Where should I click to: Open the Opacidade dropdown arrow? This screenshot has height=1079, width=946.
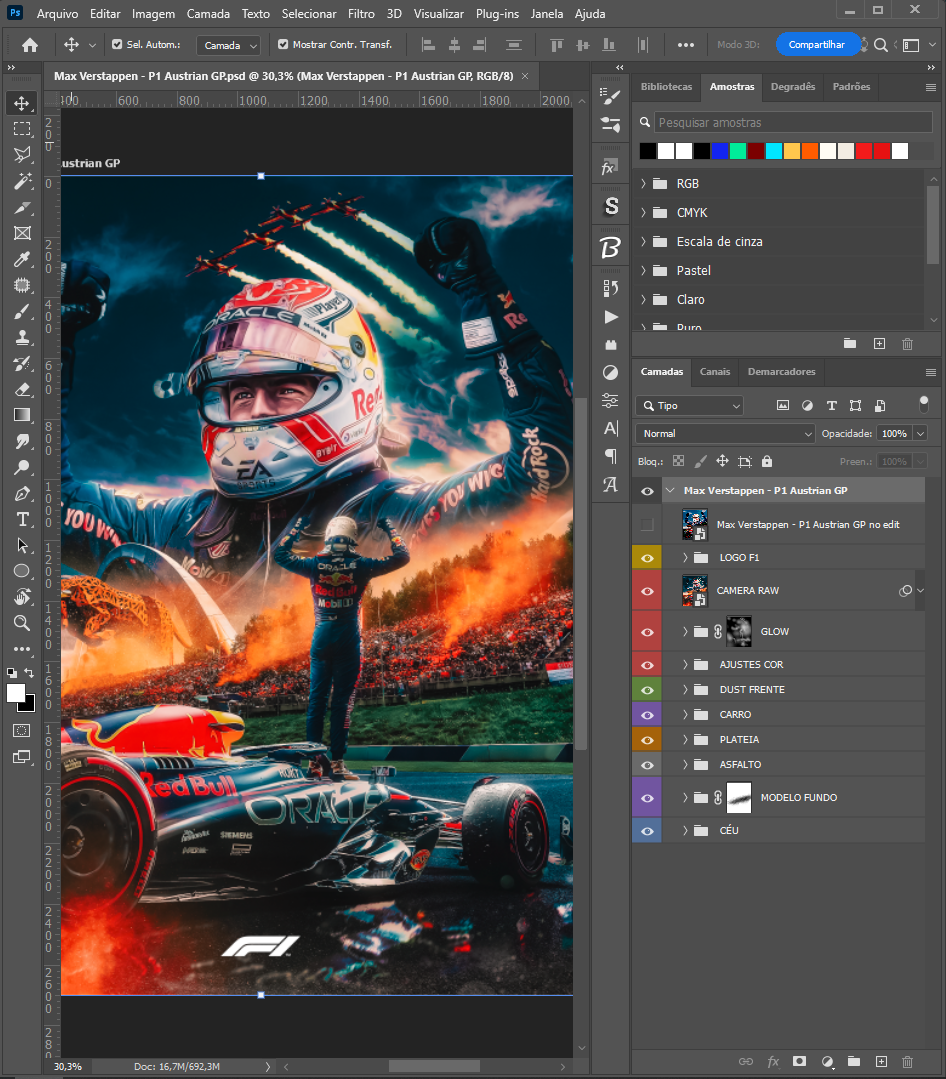point(921,434)
